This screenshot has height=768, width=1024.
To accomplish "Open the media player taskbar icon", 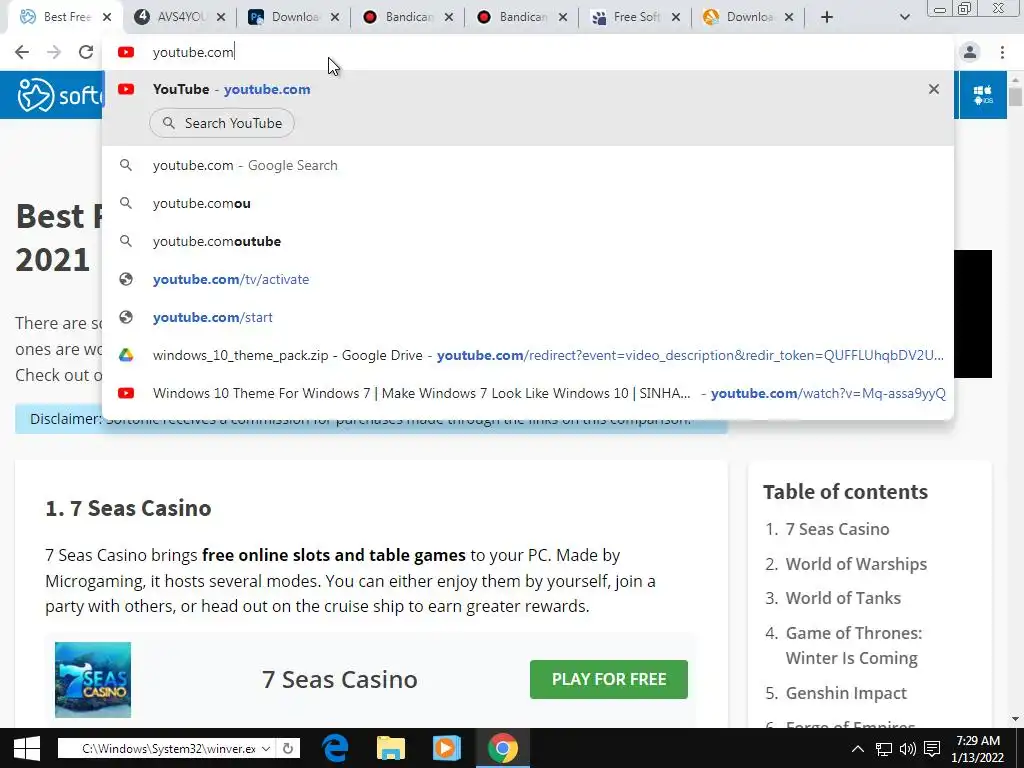I will point(447,748).
